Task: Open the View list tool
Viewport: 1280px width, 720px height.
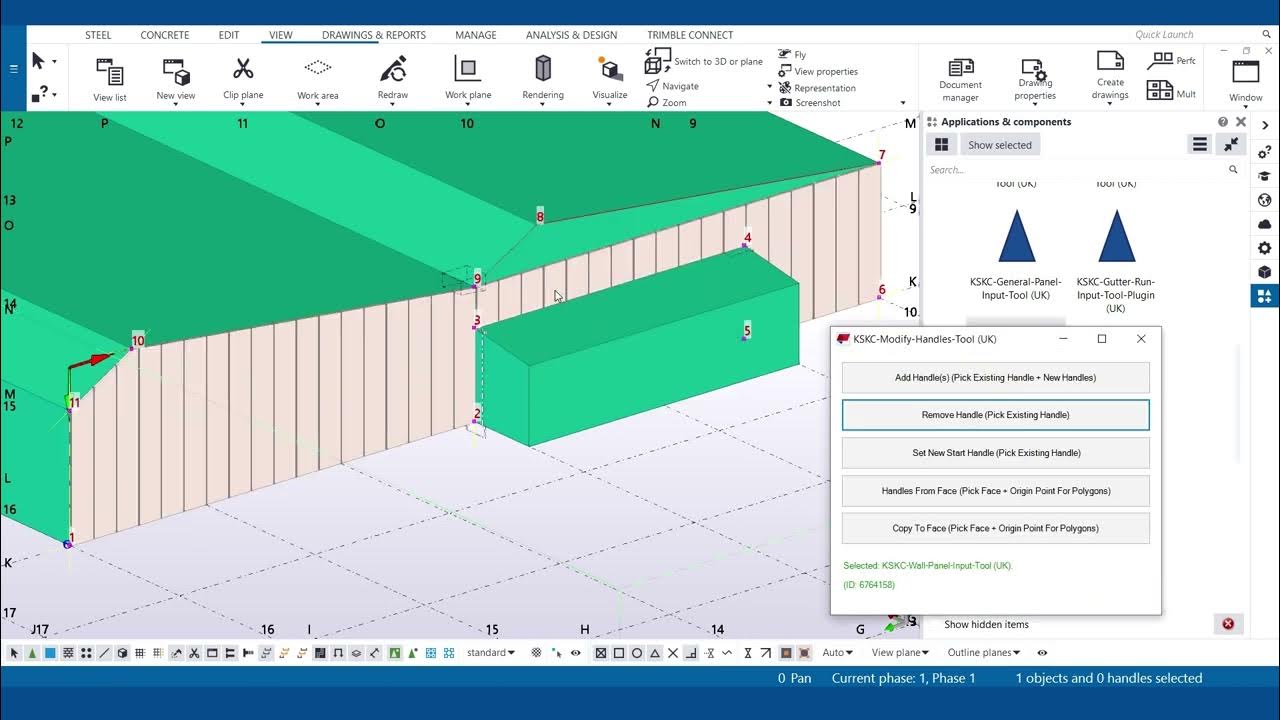Action: [x=110, y=80]
